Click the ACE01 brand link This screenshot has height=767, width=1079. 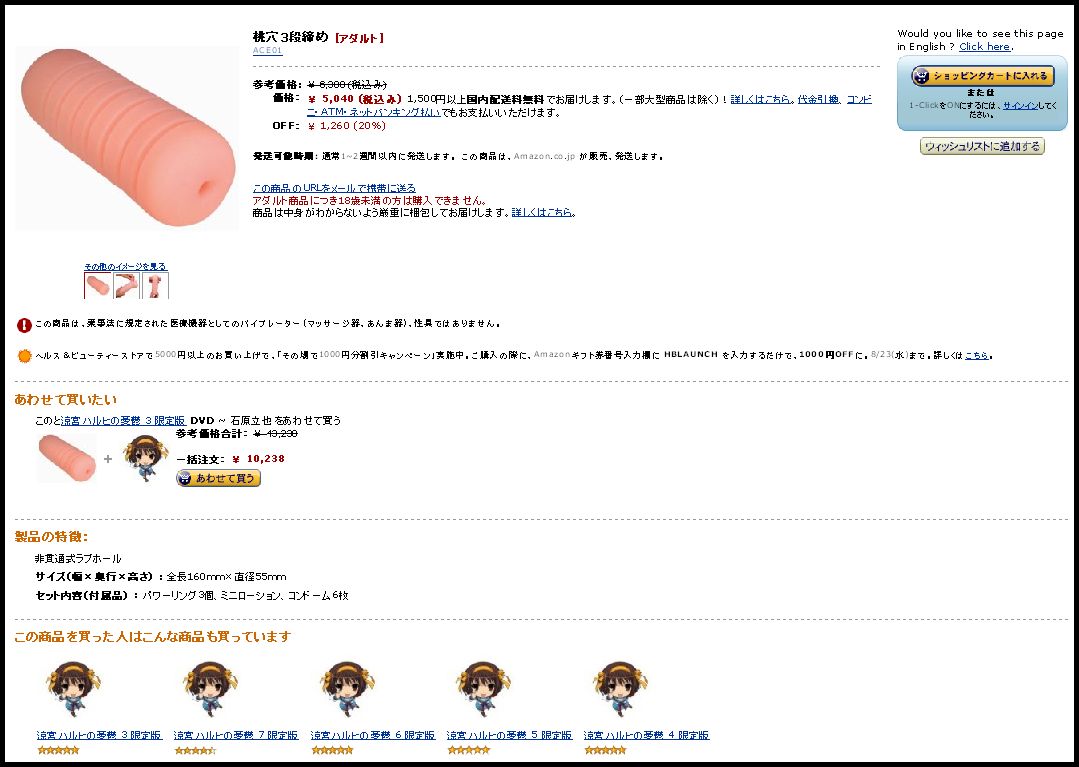267,51
